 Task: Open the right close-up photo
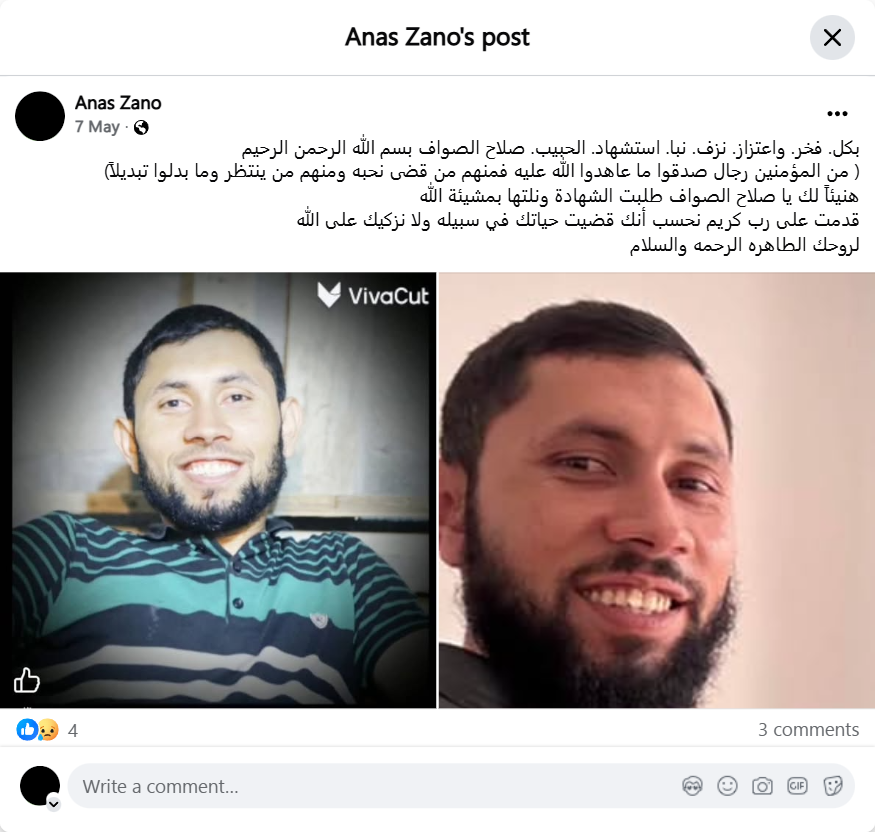click(x=657, y=490)
